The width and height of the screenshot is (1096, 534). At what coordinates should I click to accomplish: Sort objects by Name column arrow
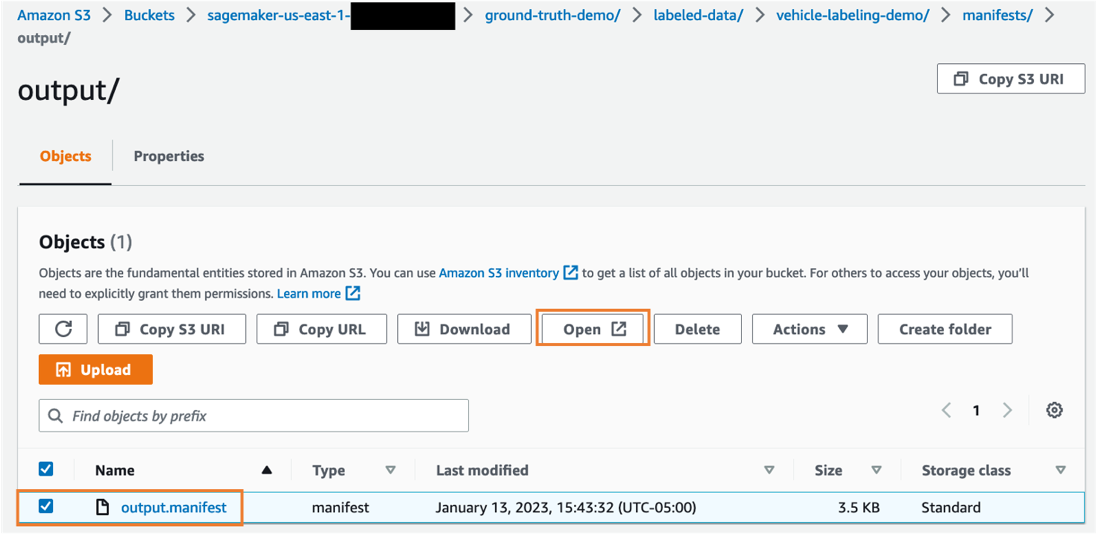pyautogui.click(x=266, y=470)
